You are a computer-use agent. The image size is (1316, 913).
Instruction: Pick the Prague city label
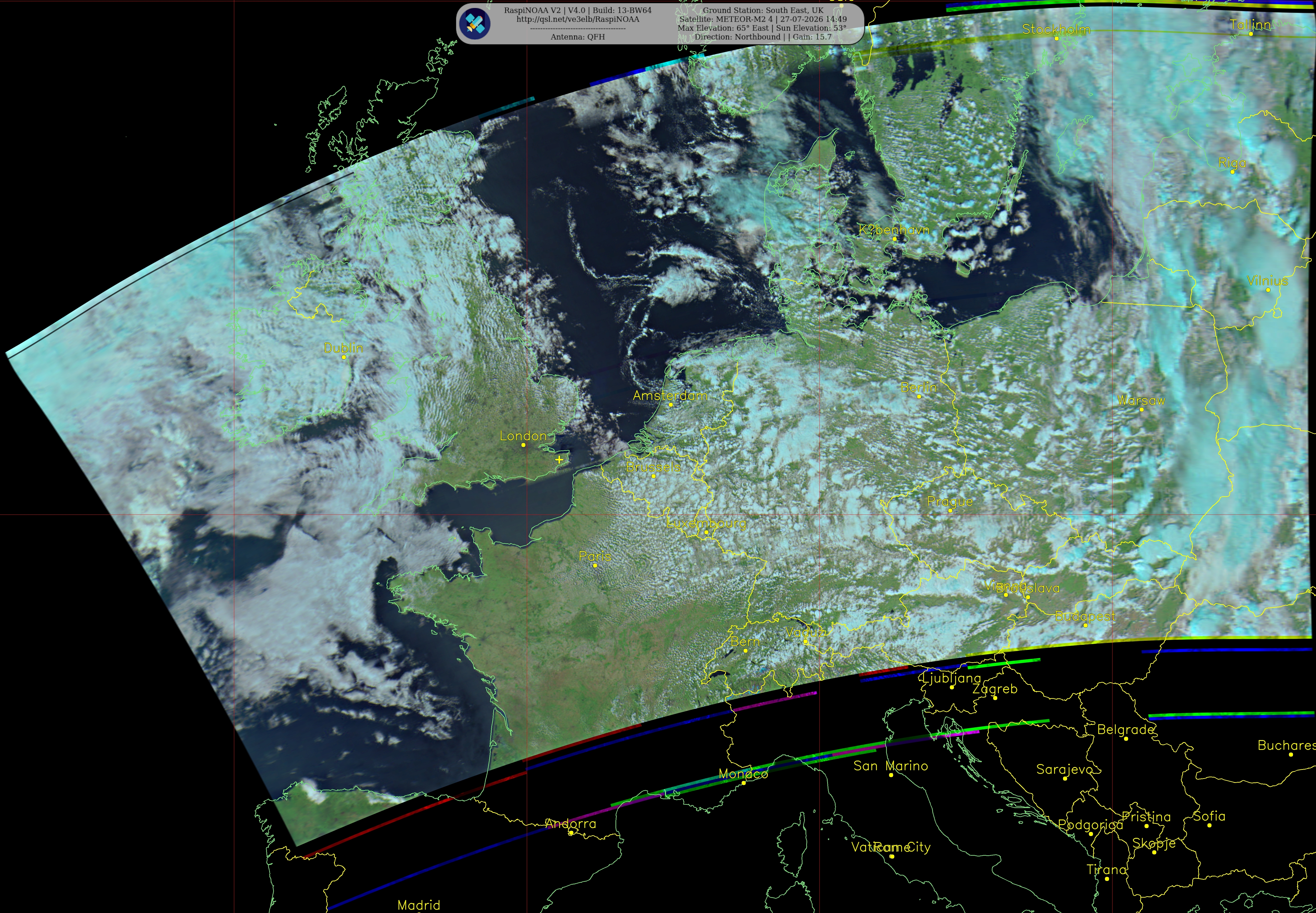click(x=950, y=502)
